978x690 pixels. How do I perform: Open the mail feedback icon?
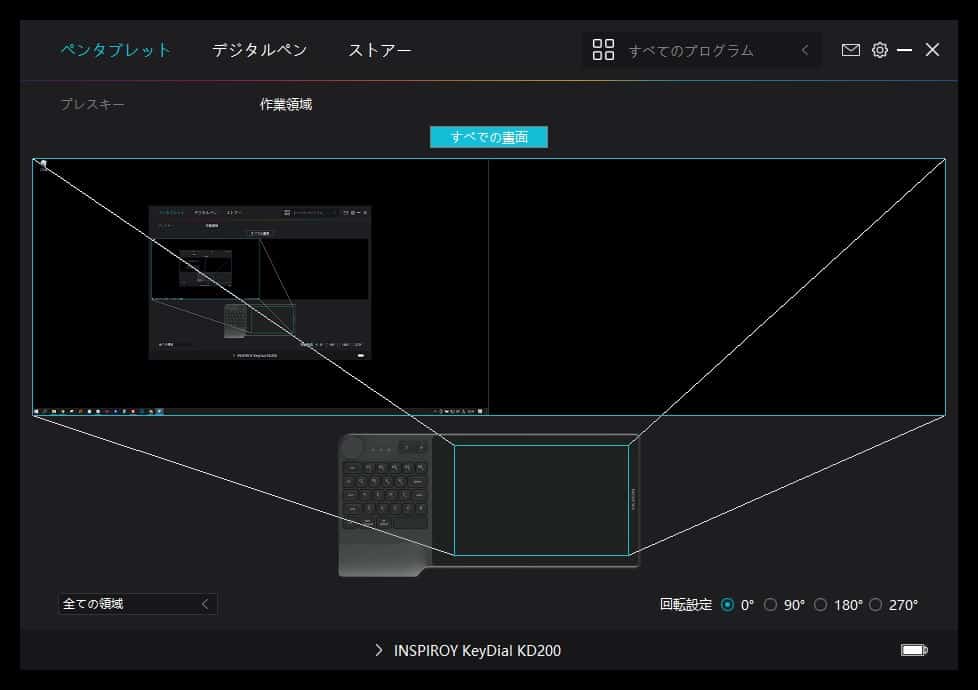[850, 50]
